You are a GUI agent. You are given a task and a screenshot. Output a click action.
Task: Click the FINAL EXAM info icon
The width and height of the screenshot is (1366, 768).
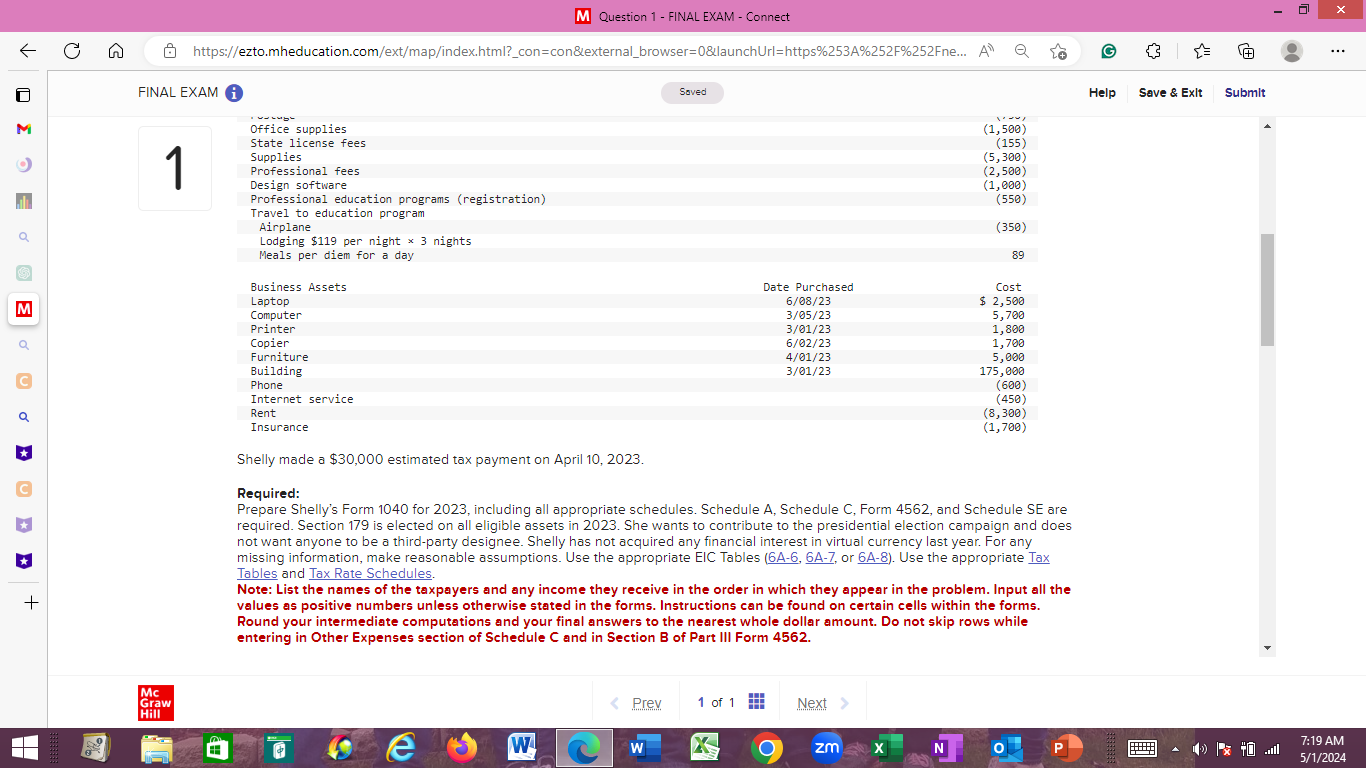[x=235, y=92]
